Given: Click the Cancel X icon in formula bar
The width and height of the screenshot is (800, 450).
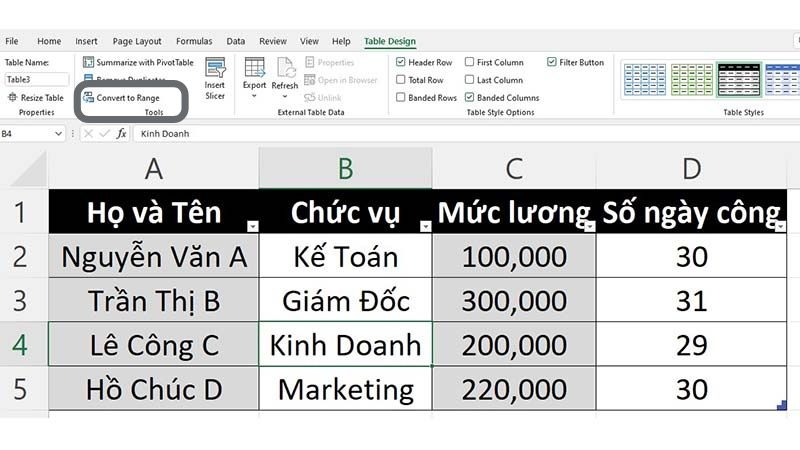Looking at the screenshot, I should pyautogui.click(x=88, y=134).
